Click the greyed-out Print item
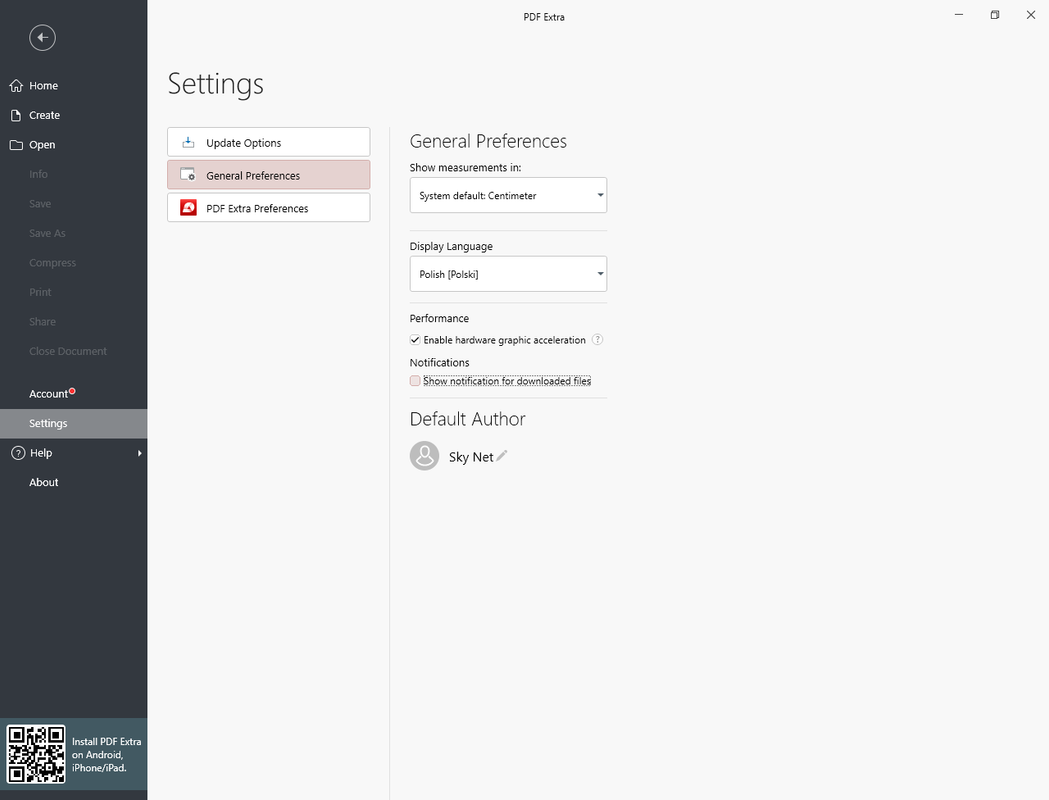The height and width of the screenshot is (800, 1049). [39, 292]
